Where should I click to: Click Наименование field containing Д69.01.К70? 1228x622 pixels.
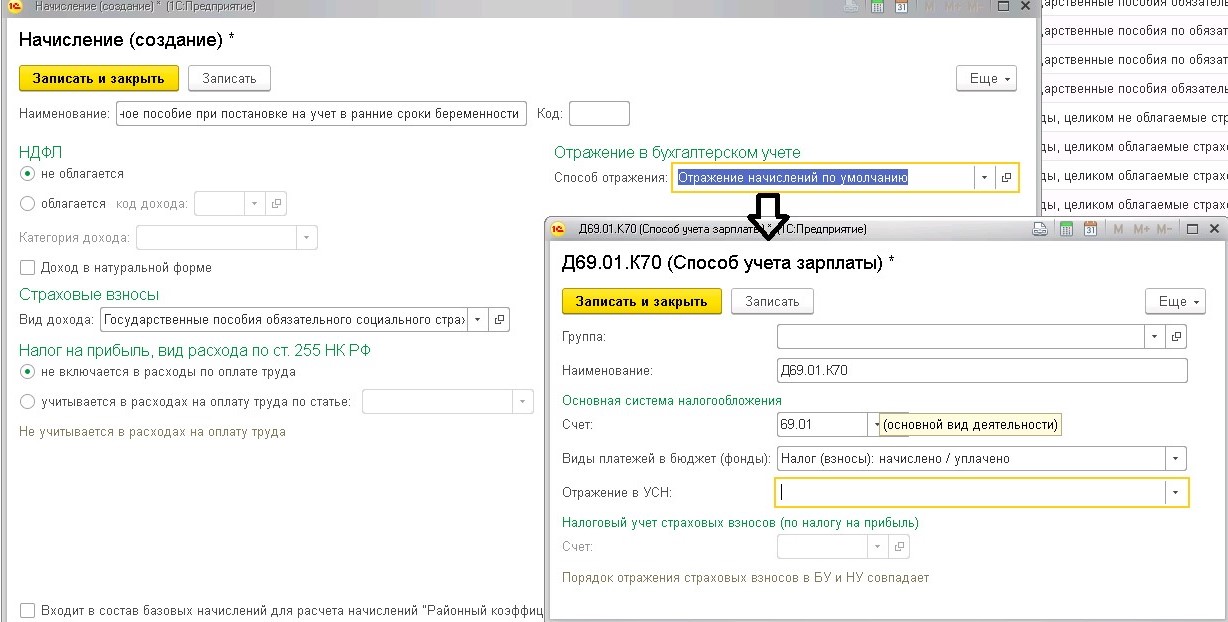pyautogui.click(x=982, y=370)
